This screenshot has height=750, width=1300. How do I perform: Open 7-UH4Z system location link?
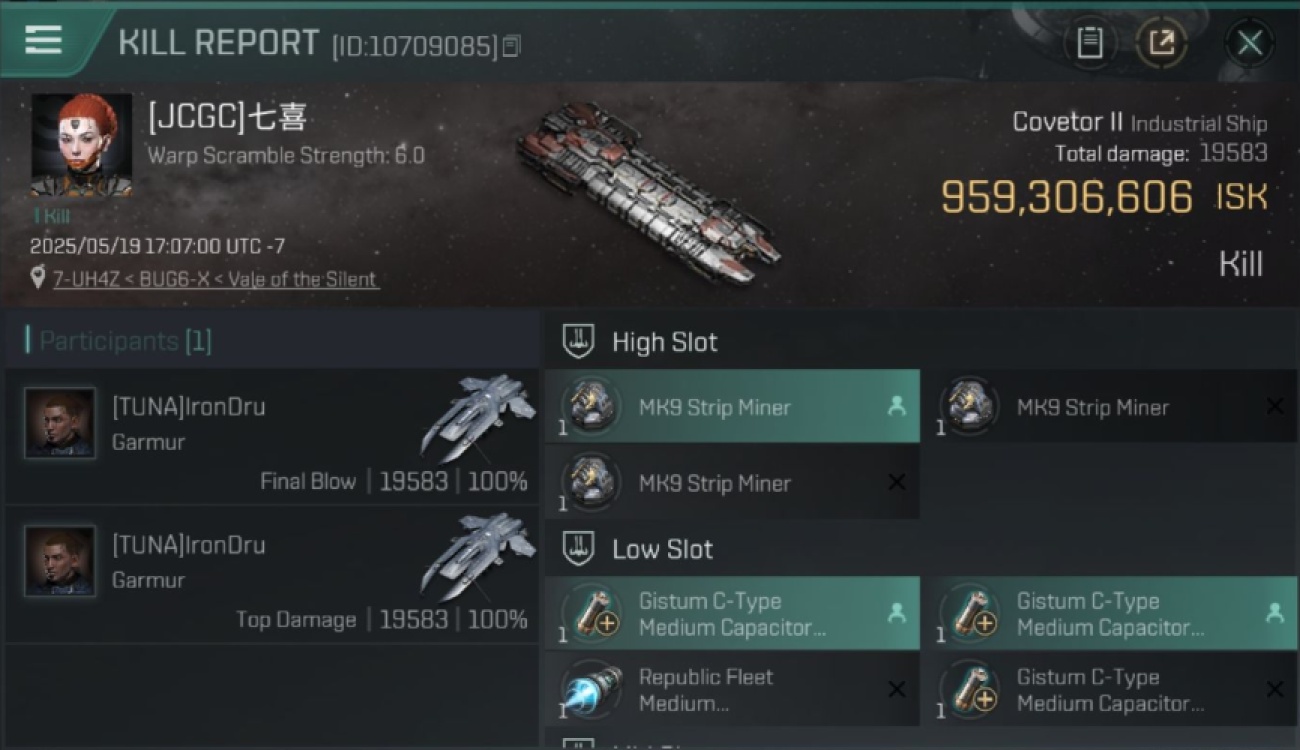pos(216,279)
